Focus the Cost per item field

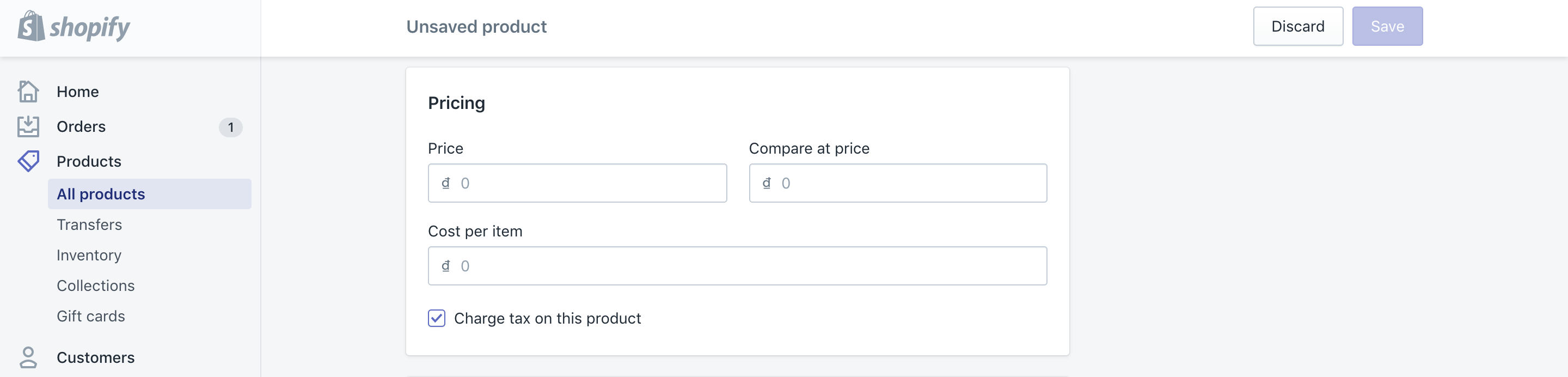click(x=738, y=265)
